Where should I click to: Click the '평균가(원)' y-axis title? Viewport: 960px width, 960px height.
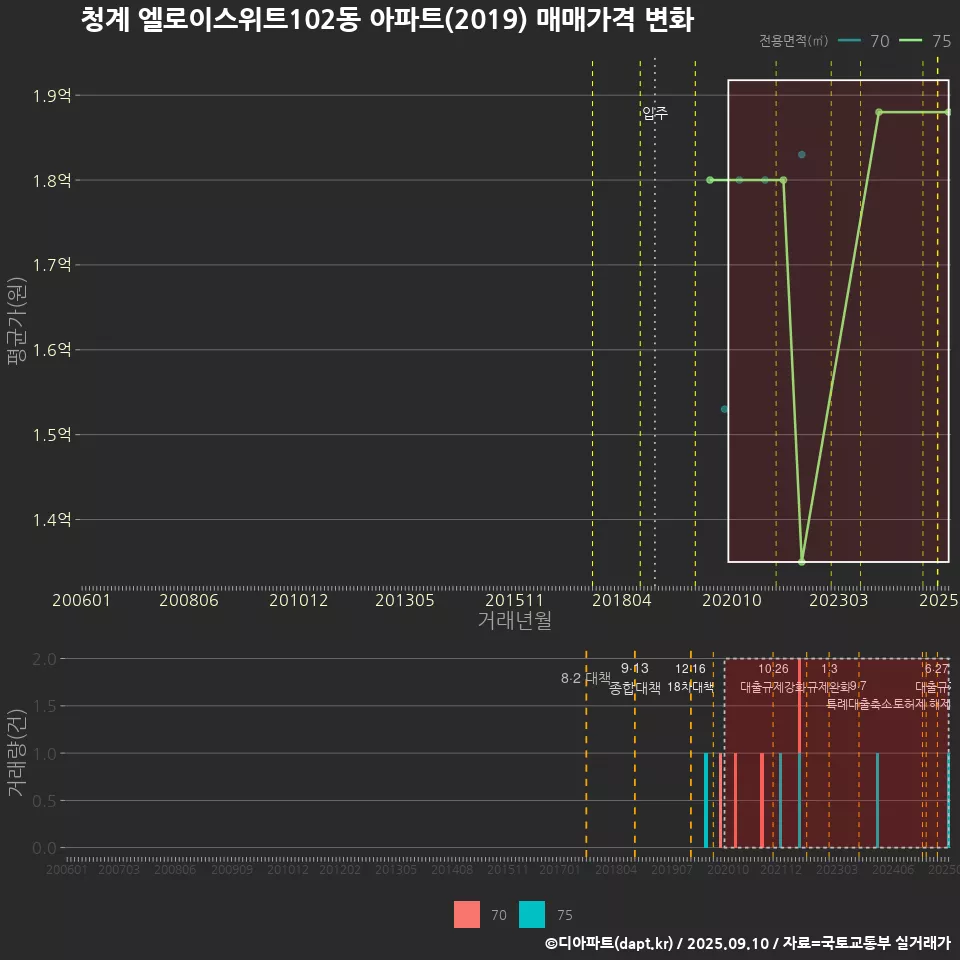click(17, 321)
